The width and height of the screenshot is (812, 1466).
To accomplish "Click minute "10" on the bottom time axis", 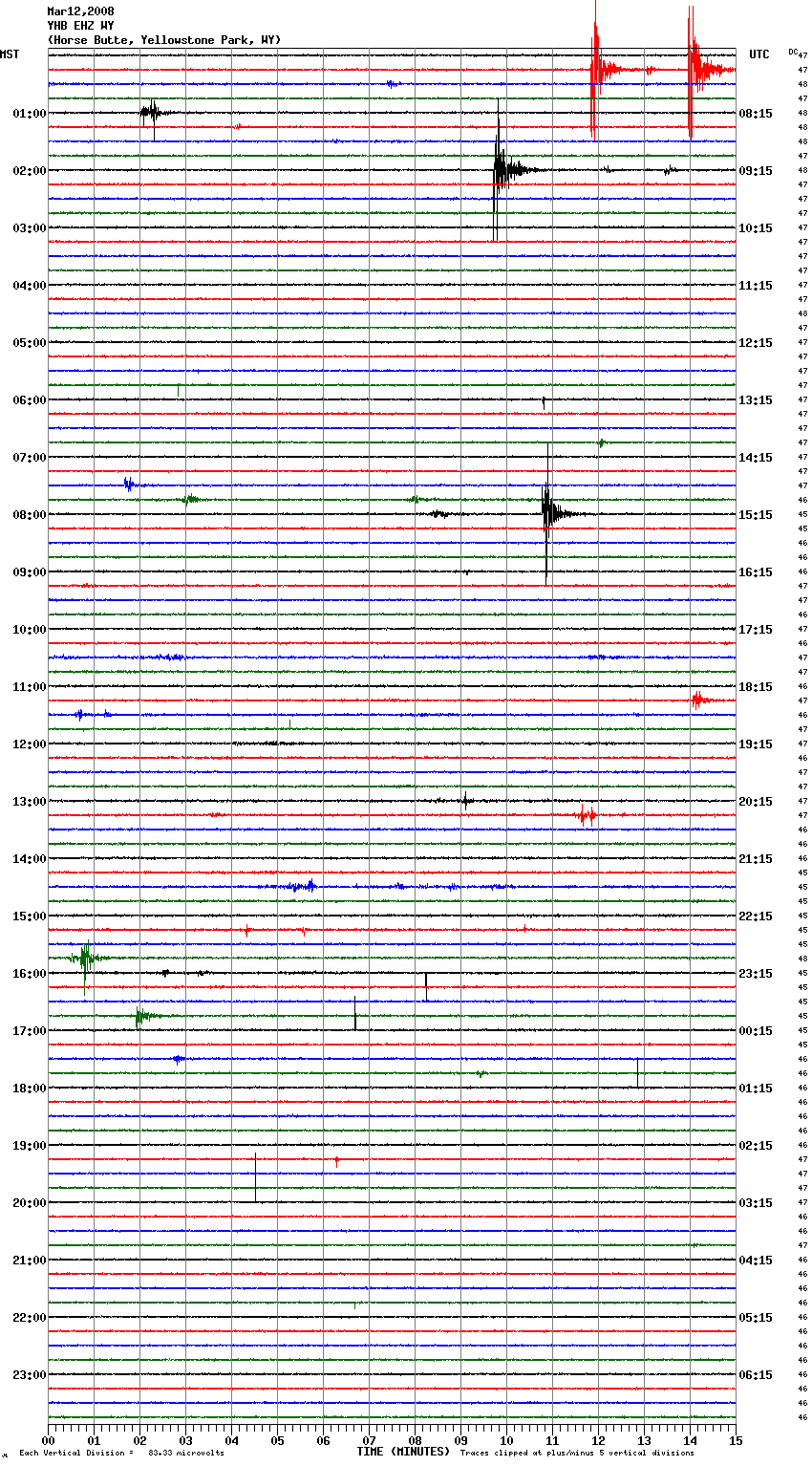I will [x=506, y=1440].
